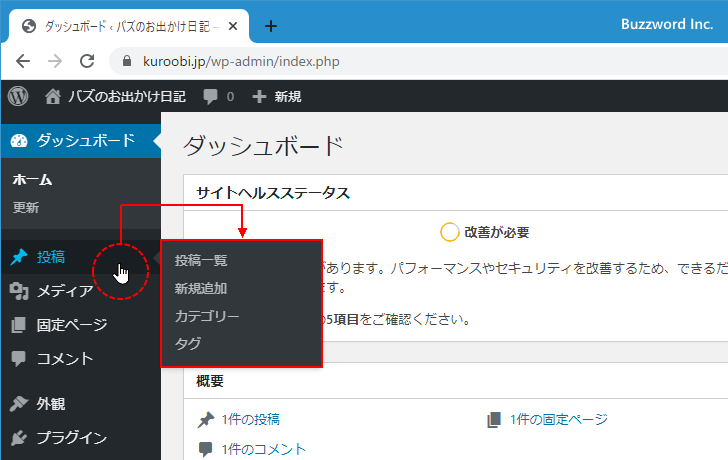Open the 外観 sidebar menu label

(x=51, y=404)
